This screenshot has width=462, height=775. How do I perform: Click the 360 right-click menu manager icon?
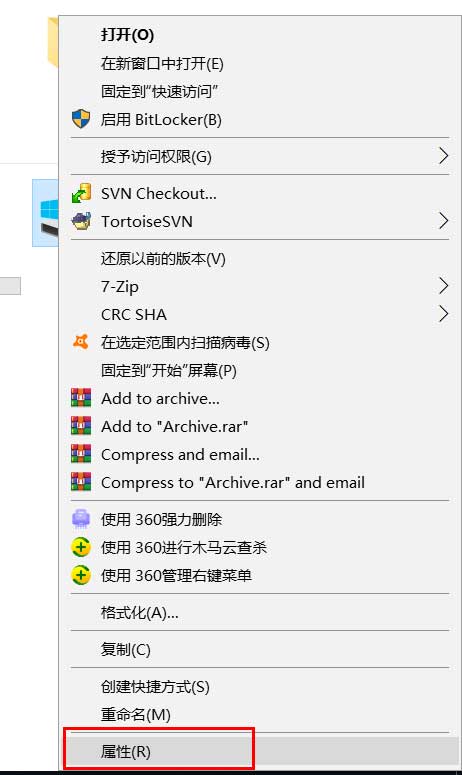[x=81, y=575]
